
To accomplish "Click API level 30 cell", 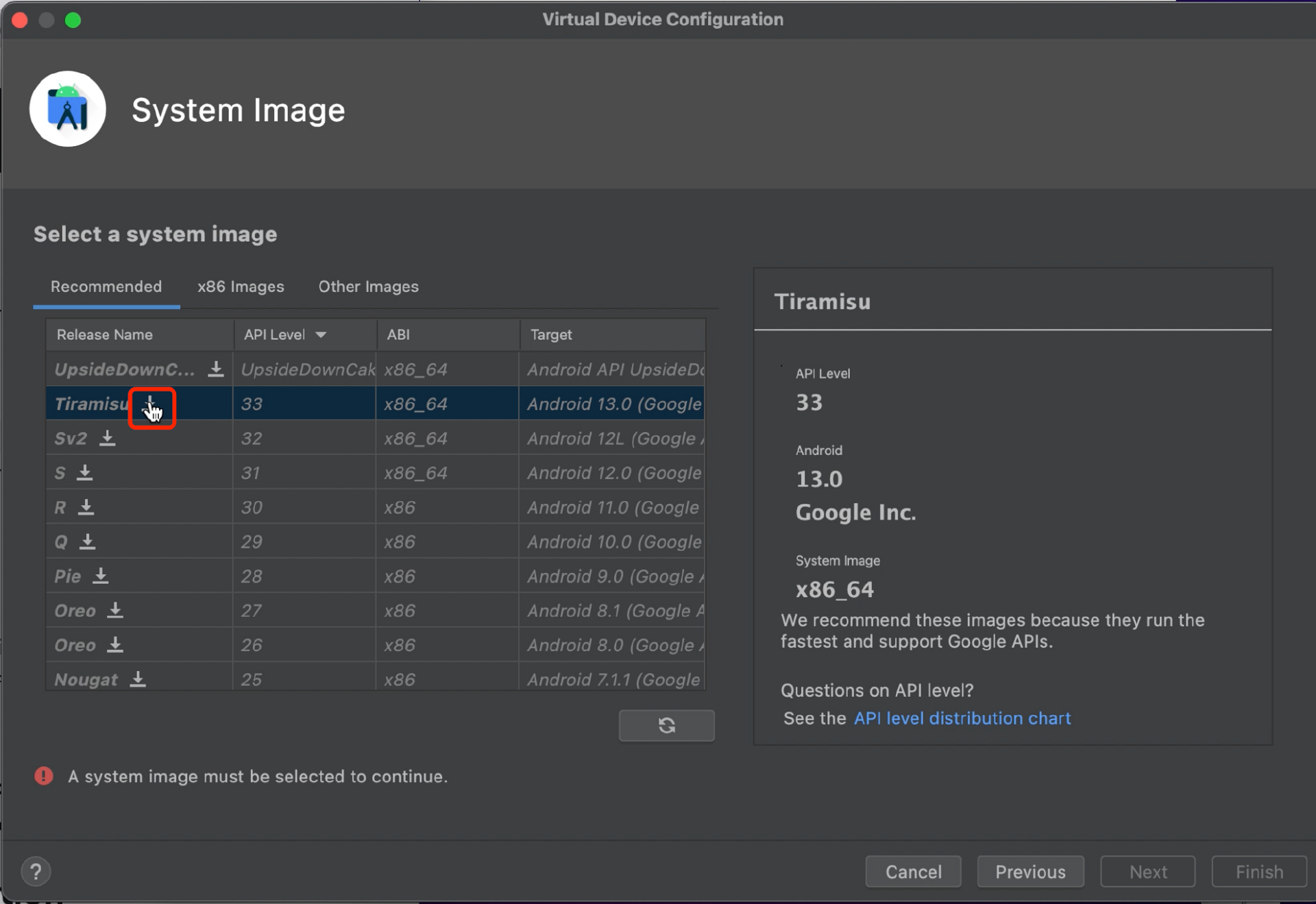I will (304, 507).
